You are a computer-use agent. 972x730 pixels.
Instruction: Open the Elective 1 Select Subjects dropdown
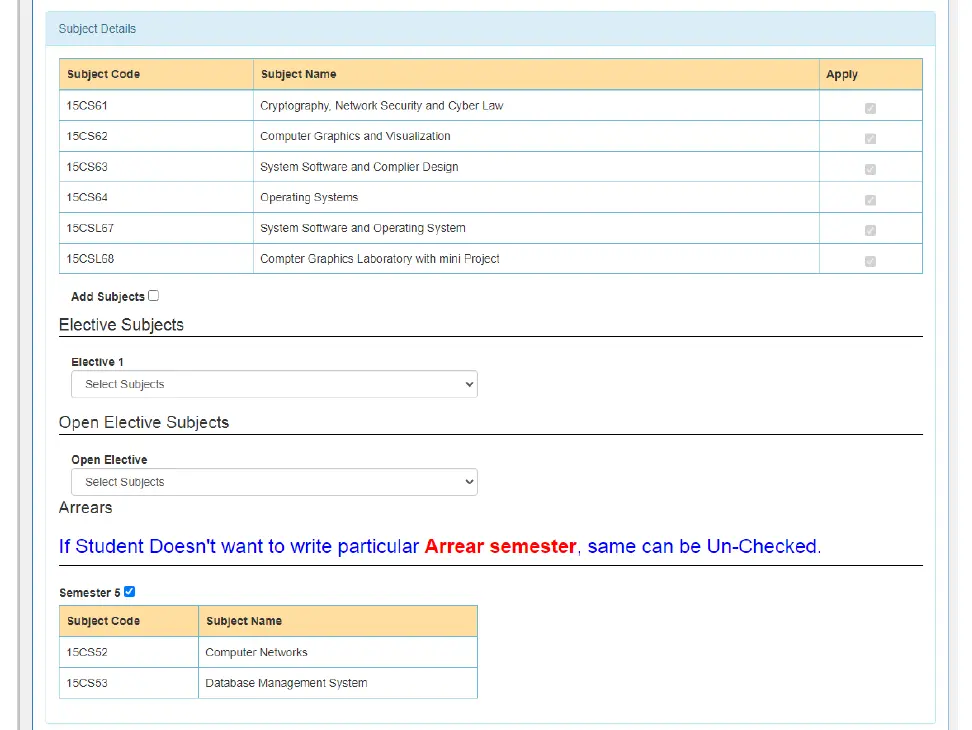[274, 384]
